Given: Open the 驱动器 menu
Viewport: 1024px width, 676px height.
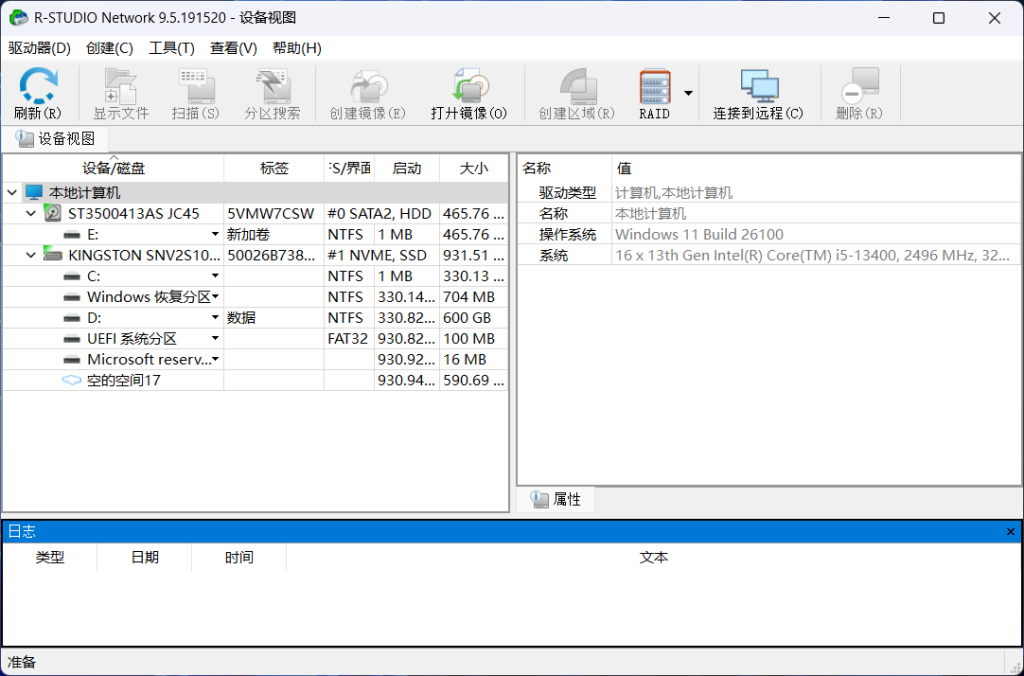Looking at the screenshot, I should pyautogui.click(x=38, y=47).
